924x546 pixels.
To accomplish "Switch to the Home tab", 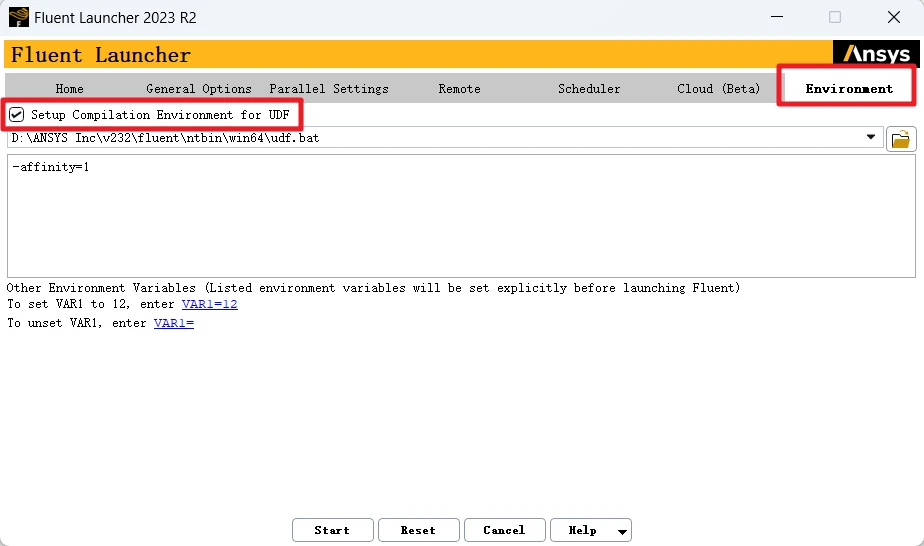I will [x=70, y=89].
